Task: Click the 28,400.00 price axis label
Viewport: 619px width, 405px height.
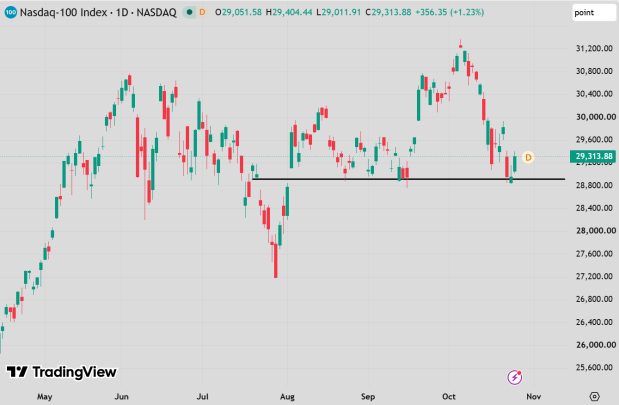Action: (594, 208)
